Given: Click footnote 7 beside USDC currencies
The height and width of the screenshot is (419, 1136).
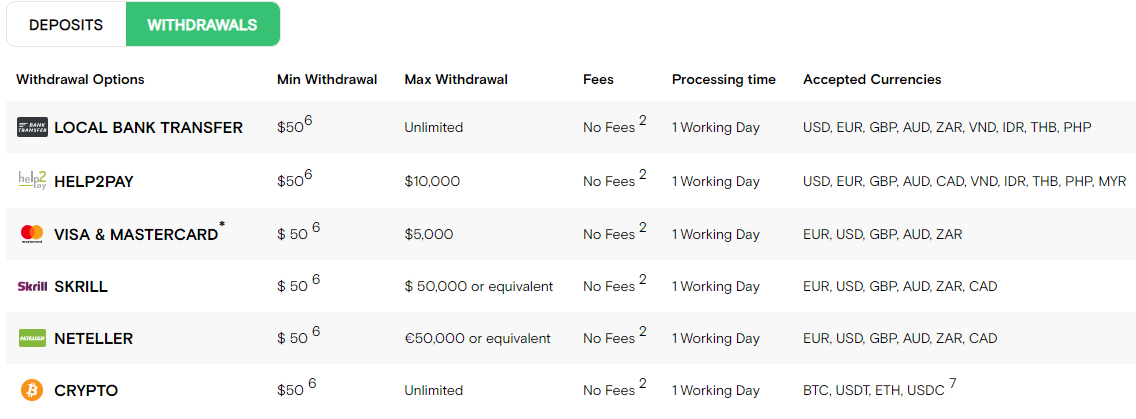Looking at the screenshot, I should [x=953, y=383].
